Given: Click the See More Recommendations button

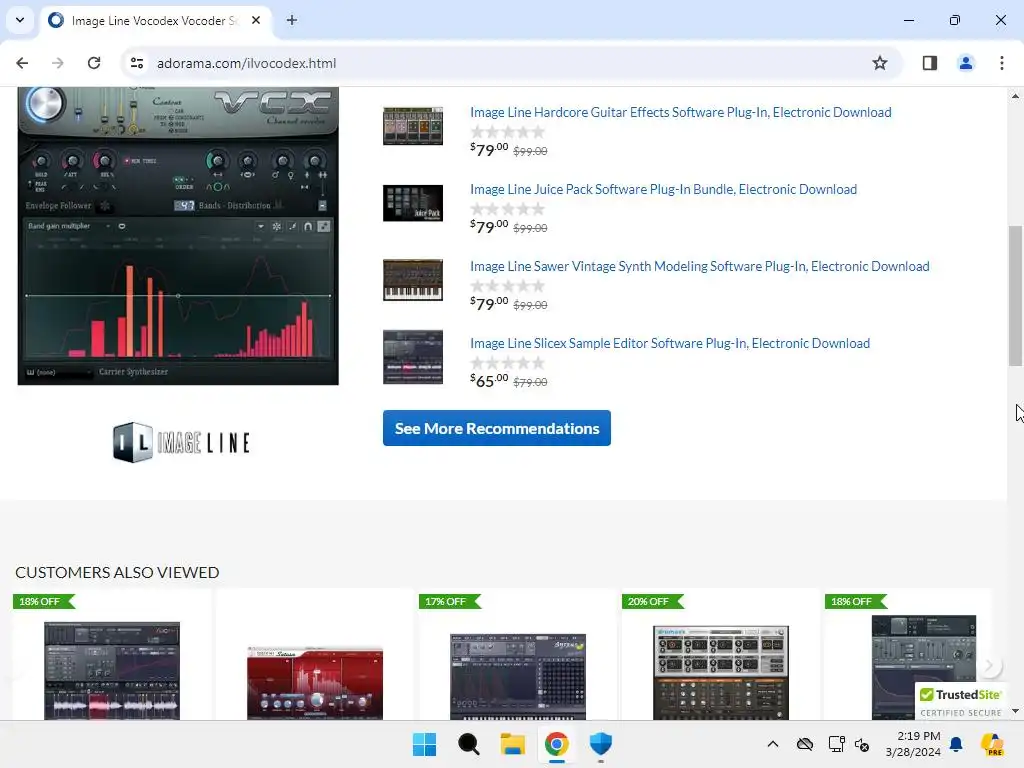Looking at the screenshot, I should (x=497, y=428).
